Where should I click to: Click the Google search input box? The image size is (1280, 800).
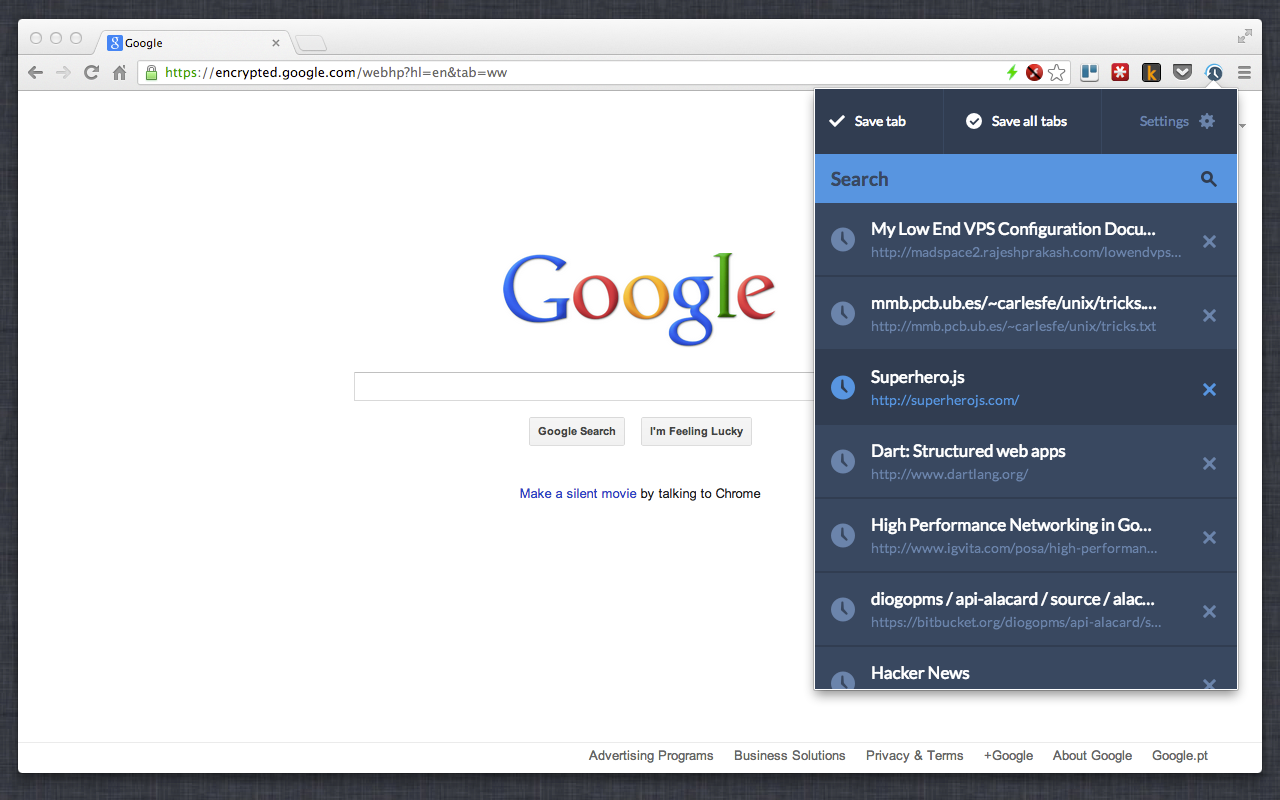[x=584, y=386]
